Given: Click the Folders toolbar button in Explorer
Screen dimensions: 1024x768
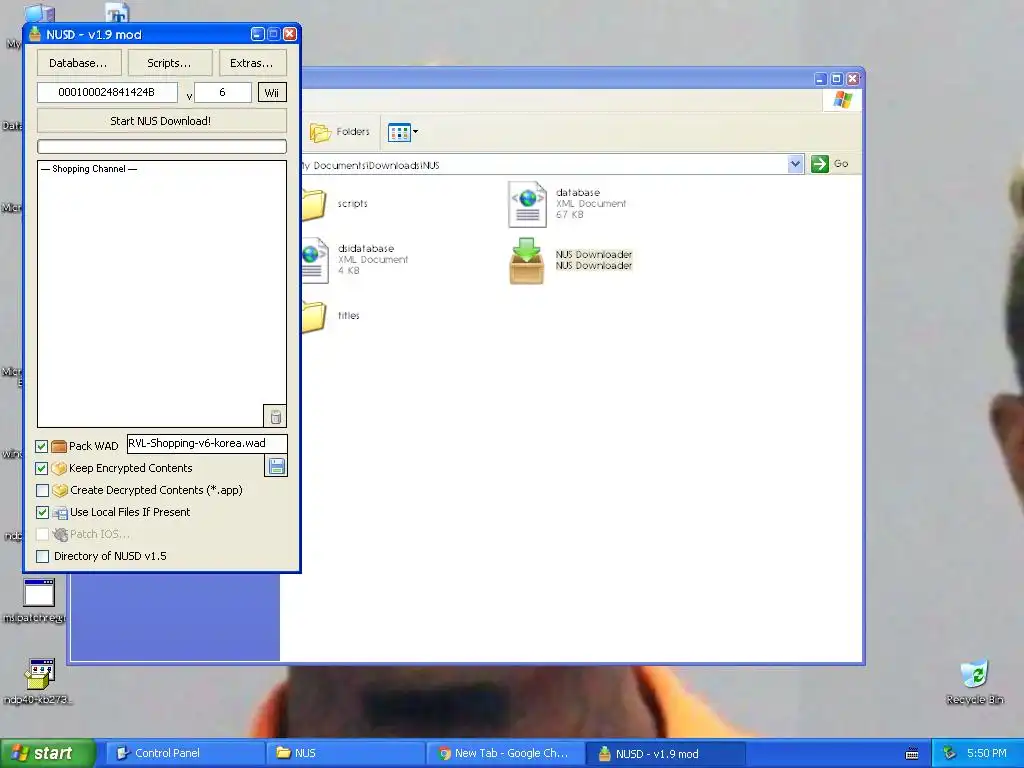Looking at the screenshot, I should 340,132.
